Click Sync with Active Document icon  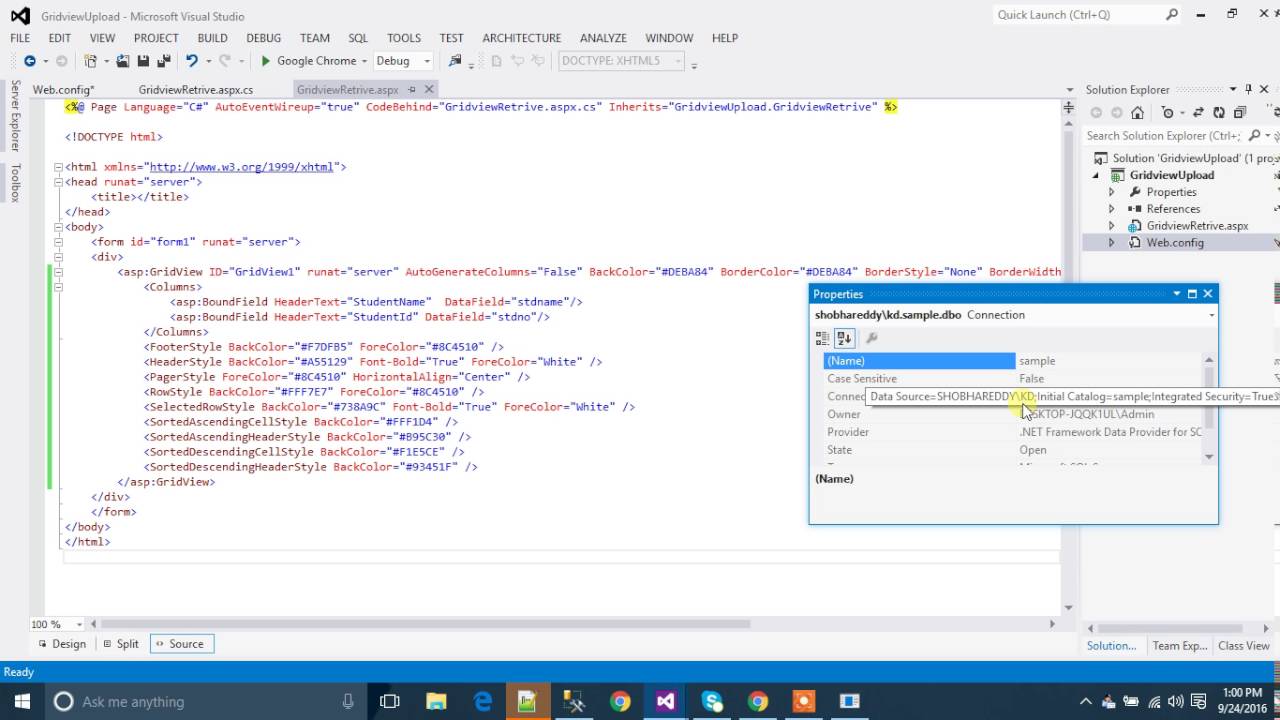(1197, 113)
